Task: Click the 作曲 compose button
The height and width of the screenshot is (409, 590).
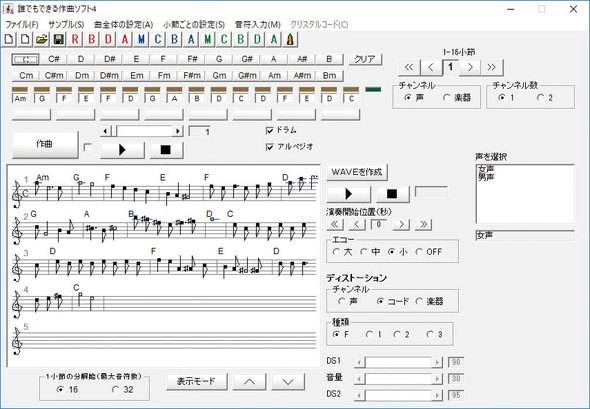Action: tap(45, 144)
